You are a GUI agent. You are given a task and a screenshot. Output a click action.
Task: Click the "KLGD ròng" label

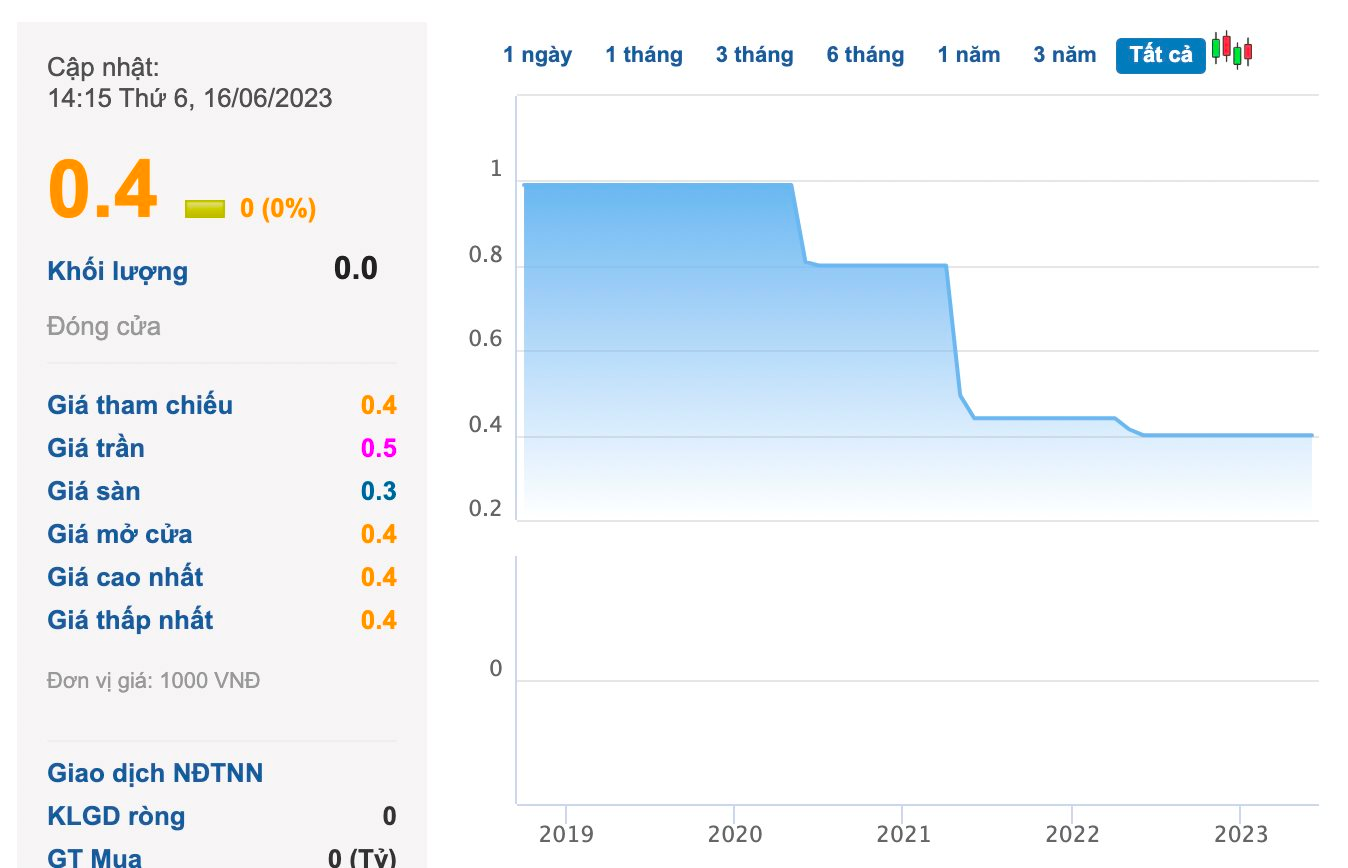coord(116,816)
